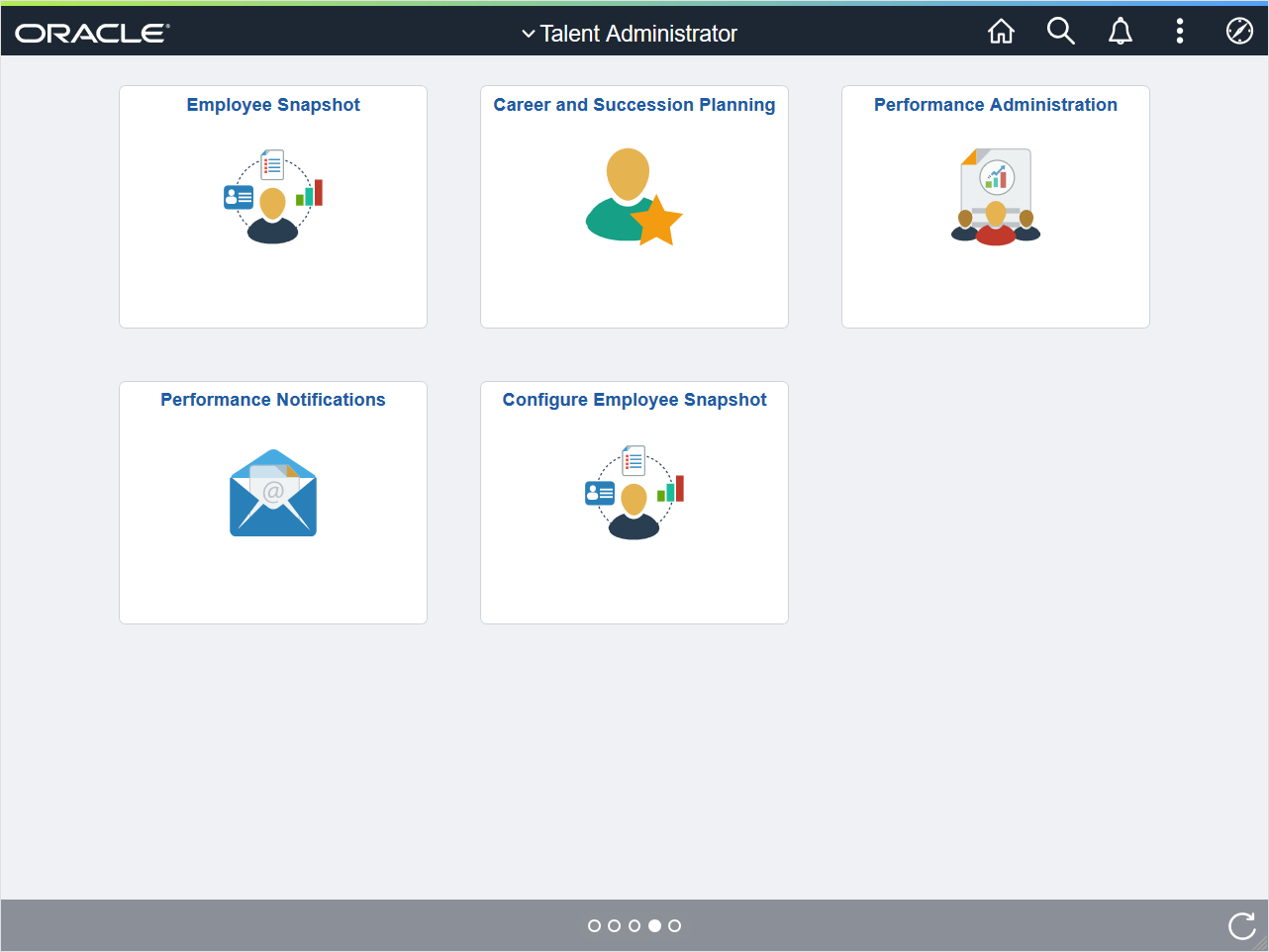Open Performance Administration title link

click(996, 105)
